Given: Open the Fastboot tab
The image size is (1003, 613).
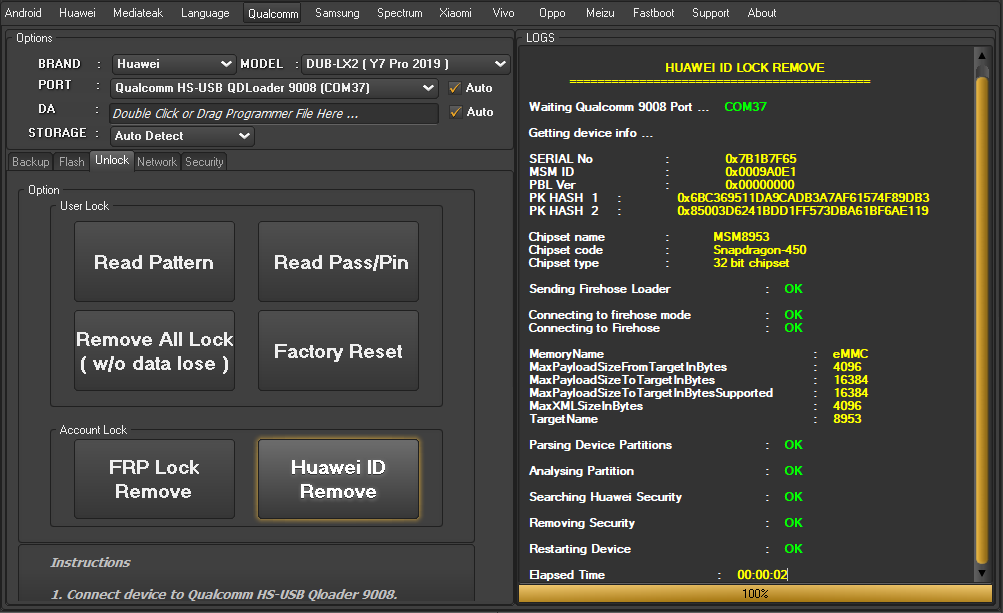Looking at the screenshot, I should (x=653, y=13).
